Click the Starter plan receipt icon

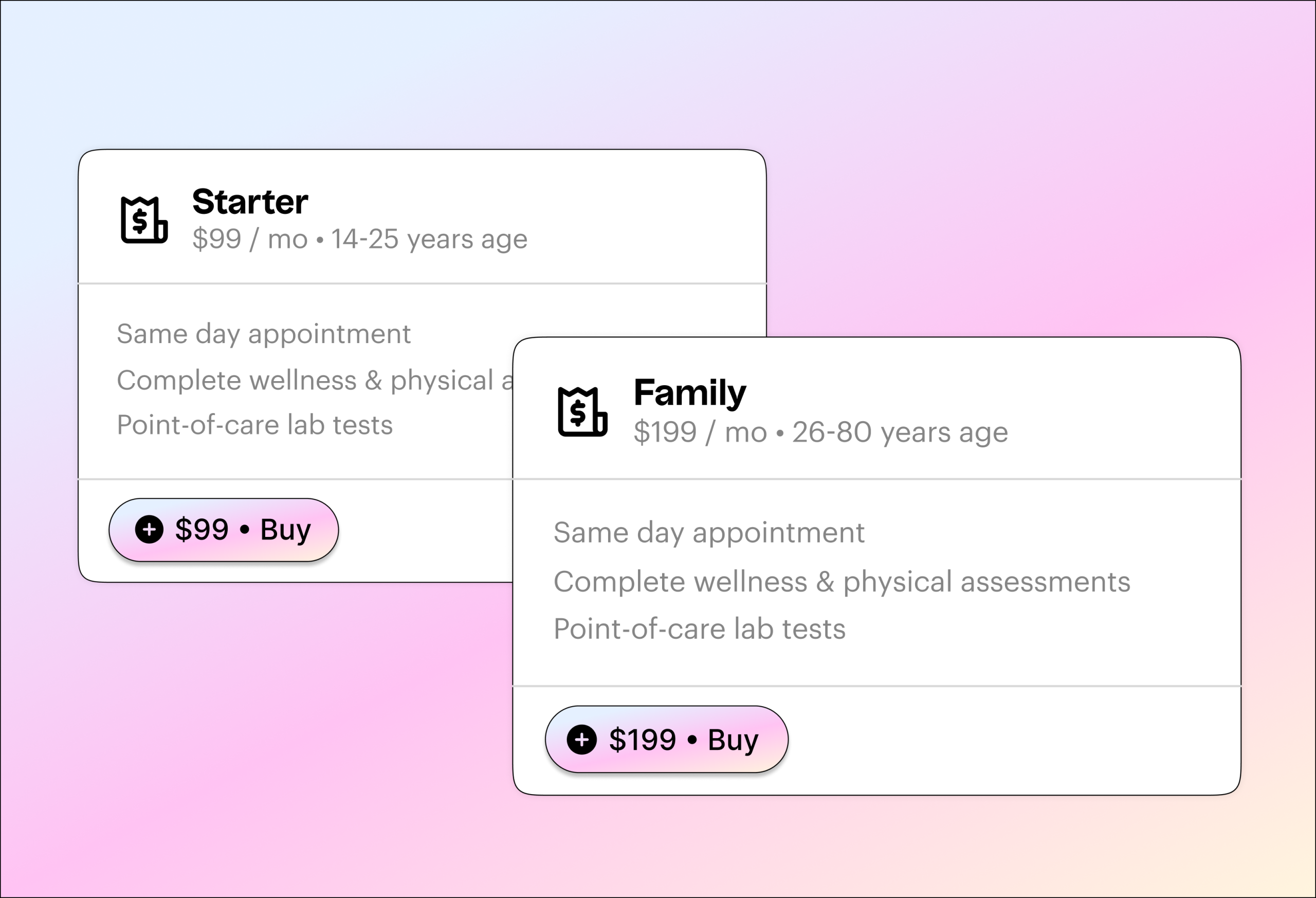(x=144, y=220)
